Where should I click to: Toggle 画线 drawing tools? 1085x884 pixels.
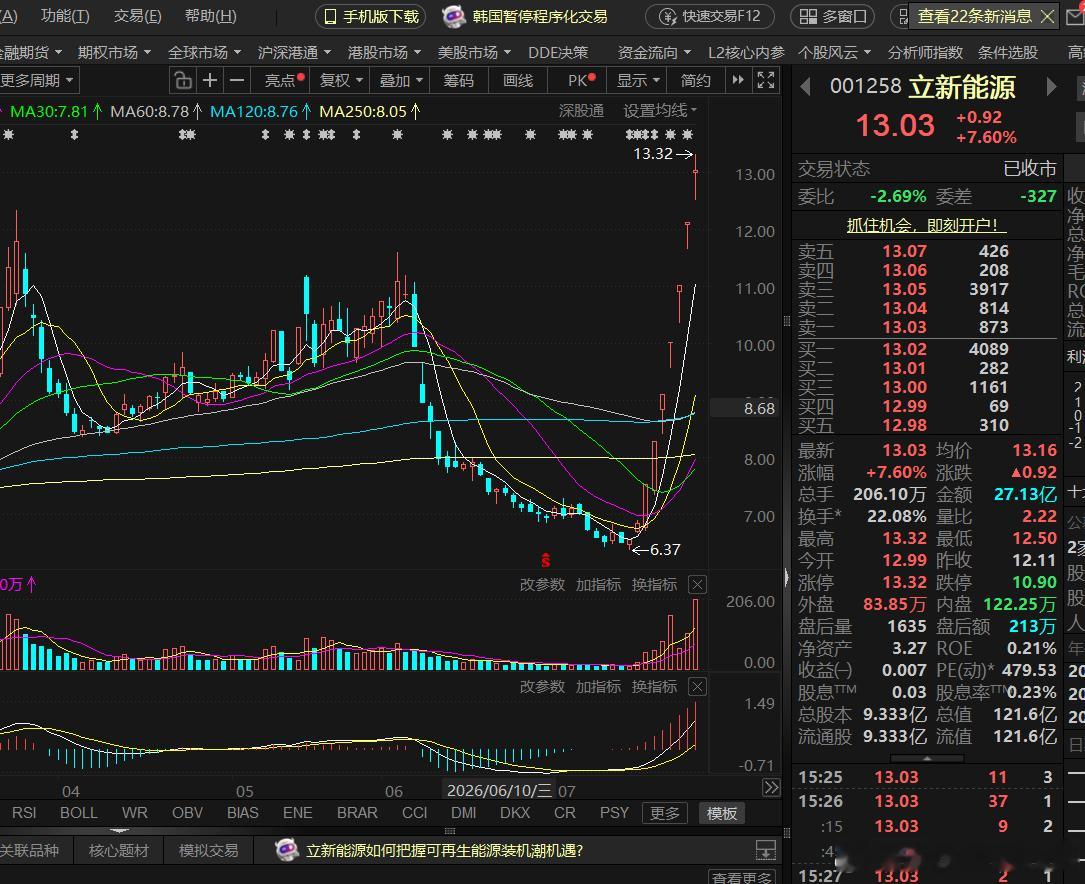518,81
